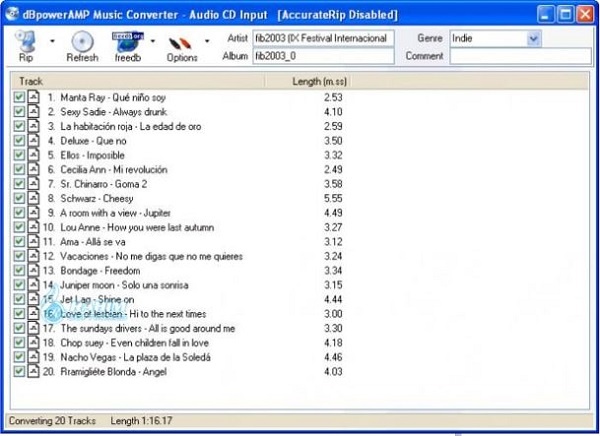Click the Rip CD icon
Image resolution: width=600 pixels, height=436 pixels.
pos(26,42)
